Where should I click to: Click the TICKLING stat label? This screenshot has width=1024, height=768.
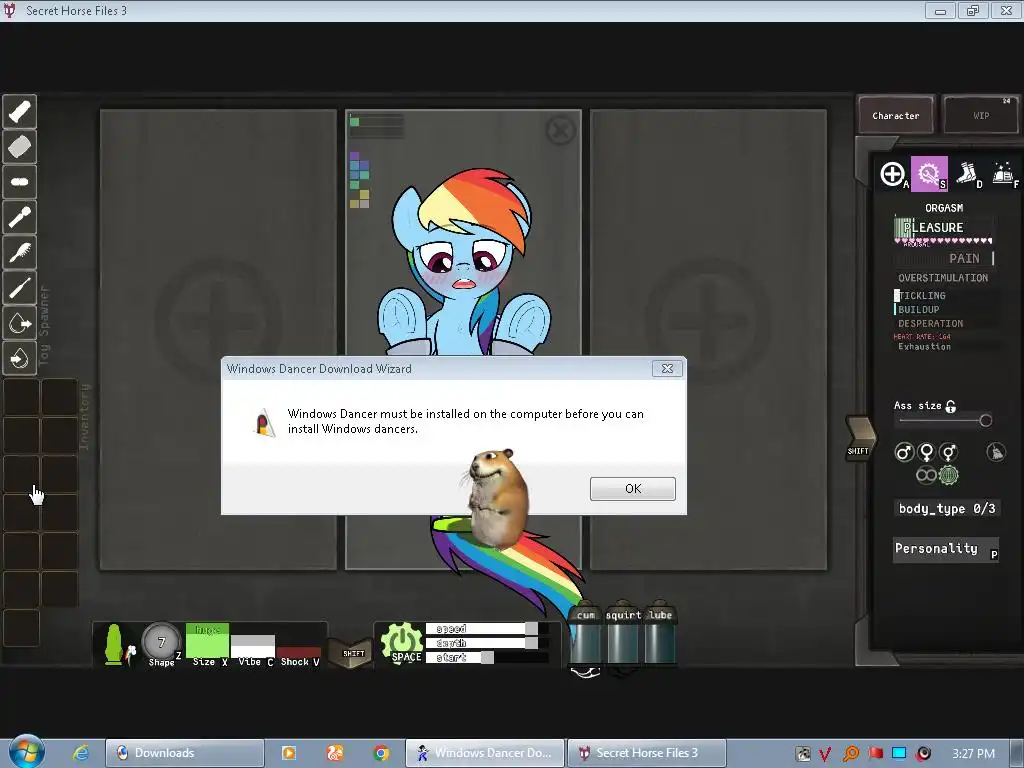(921, 296)
